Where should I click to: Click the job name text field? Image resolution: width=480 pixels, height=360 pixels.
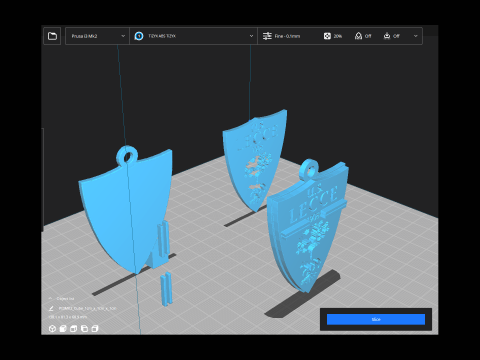tap(87, 309)
